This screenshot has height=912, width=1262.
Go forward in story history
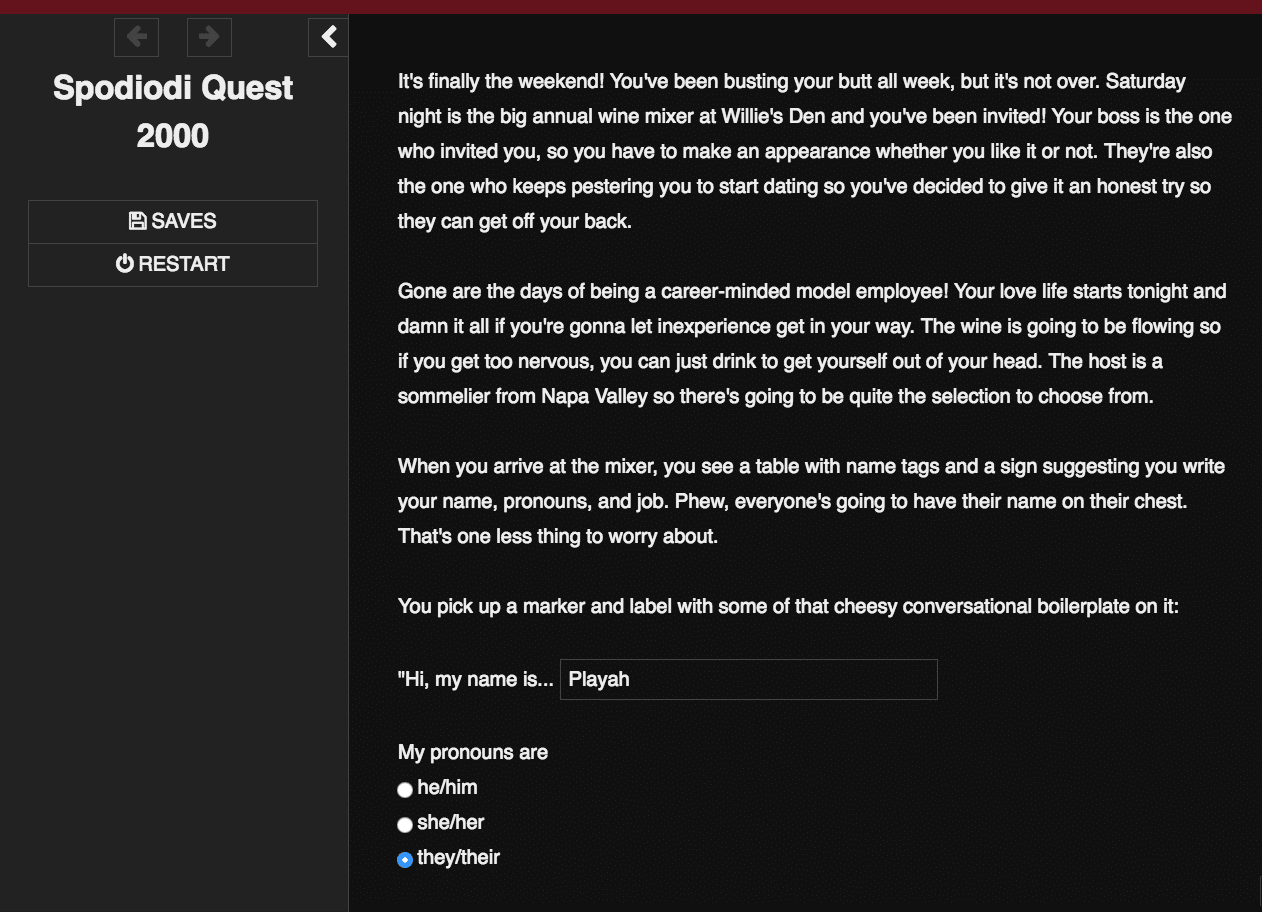click(209, 38)
